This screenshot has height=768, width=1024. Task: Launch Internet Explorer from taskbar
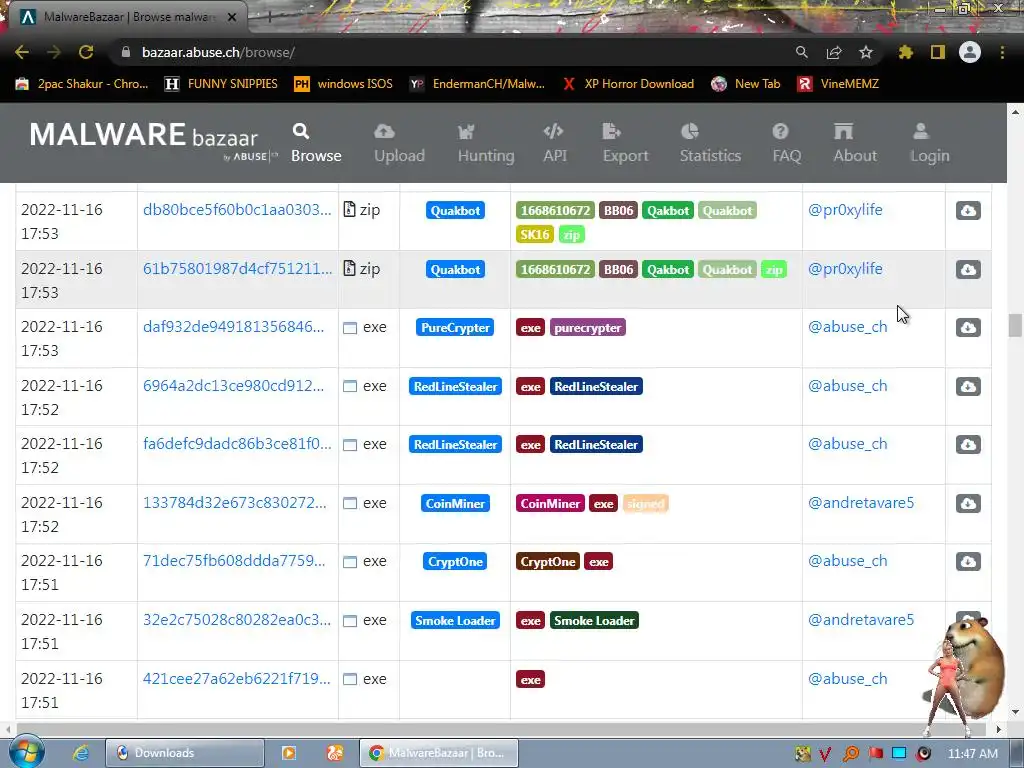click(80, 752)
